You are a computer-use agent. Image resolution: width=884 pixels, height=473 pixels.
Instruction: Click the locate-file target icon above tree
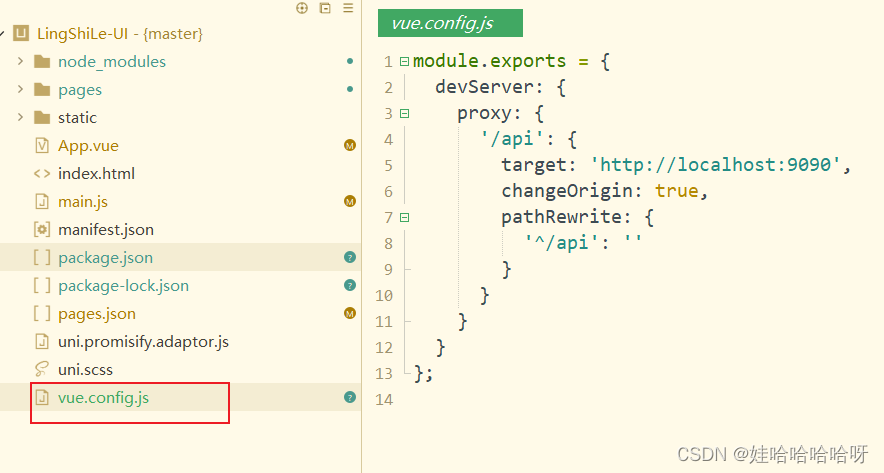(302, 8)
